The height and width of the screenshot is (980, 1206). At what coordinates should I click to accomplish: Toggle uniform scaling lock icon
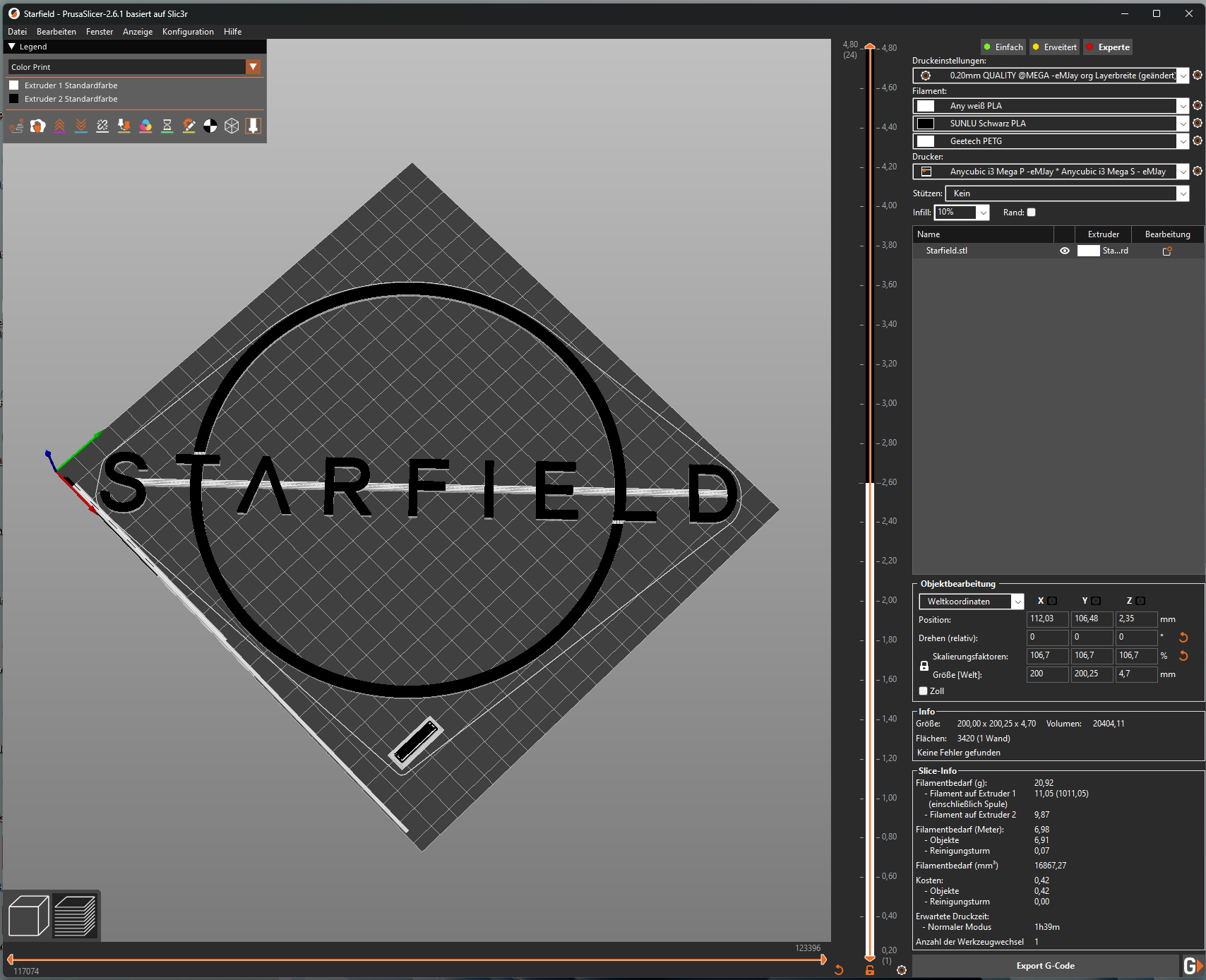click(x=924, y=666)
